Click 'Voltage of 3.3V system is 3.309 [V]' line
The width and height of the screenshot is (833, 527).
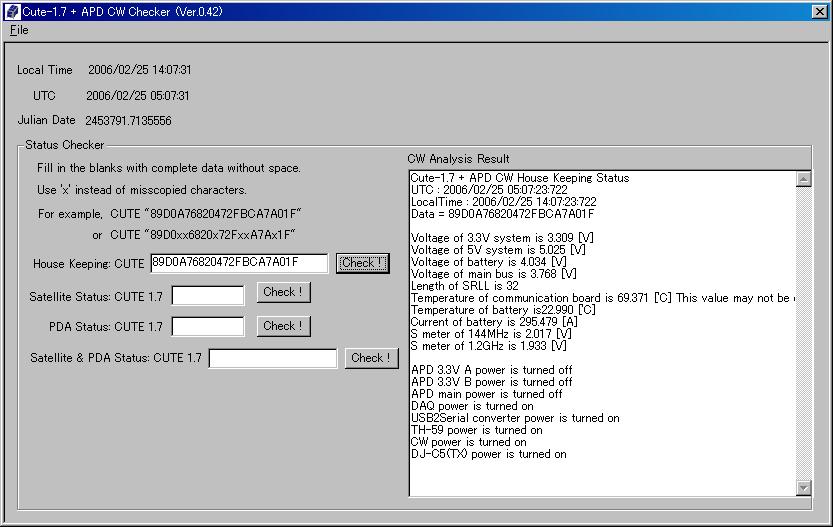[x=502, y=238]
